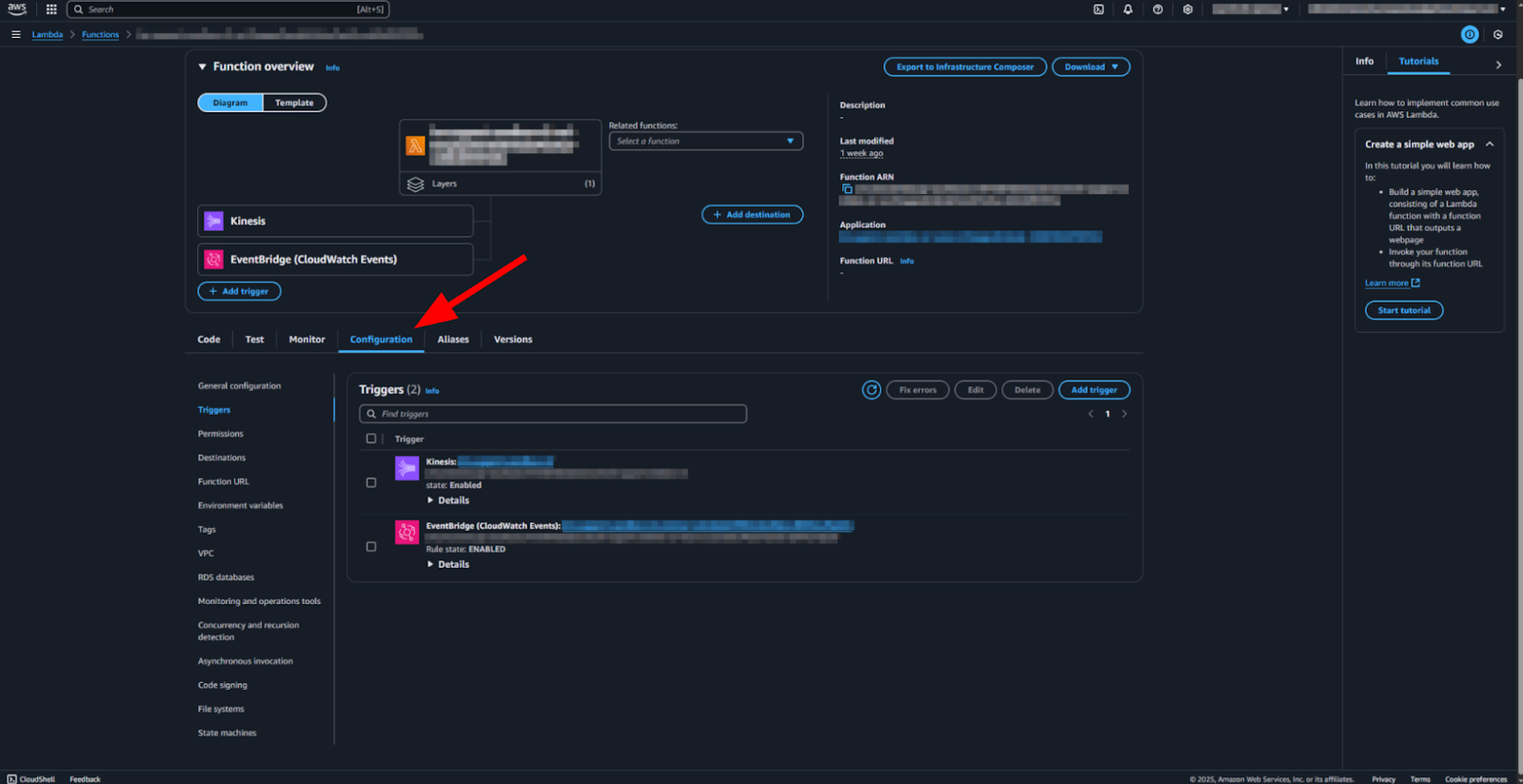Open the Aliases tab

pyautogui.click(x=453, y=340)
